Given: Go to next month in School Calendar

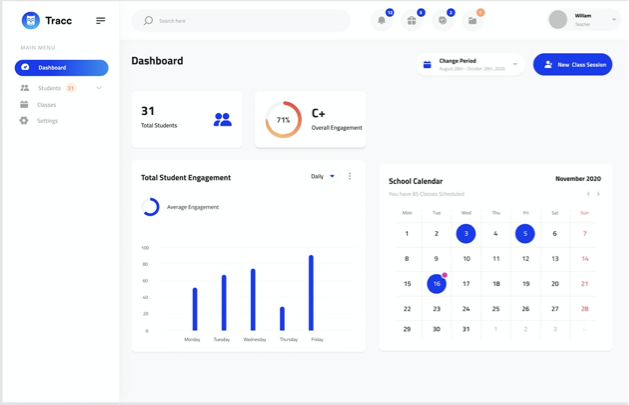Looking at the screenshot, I should click(x=598, y=194).
